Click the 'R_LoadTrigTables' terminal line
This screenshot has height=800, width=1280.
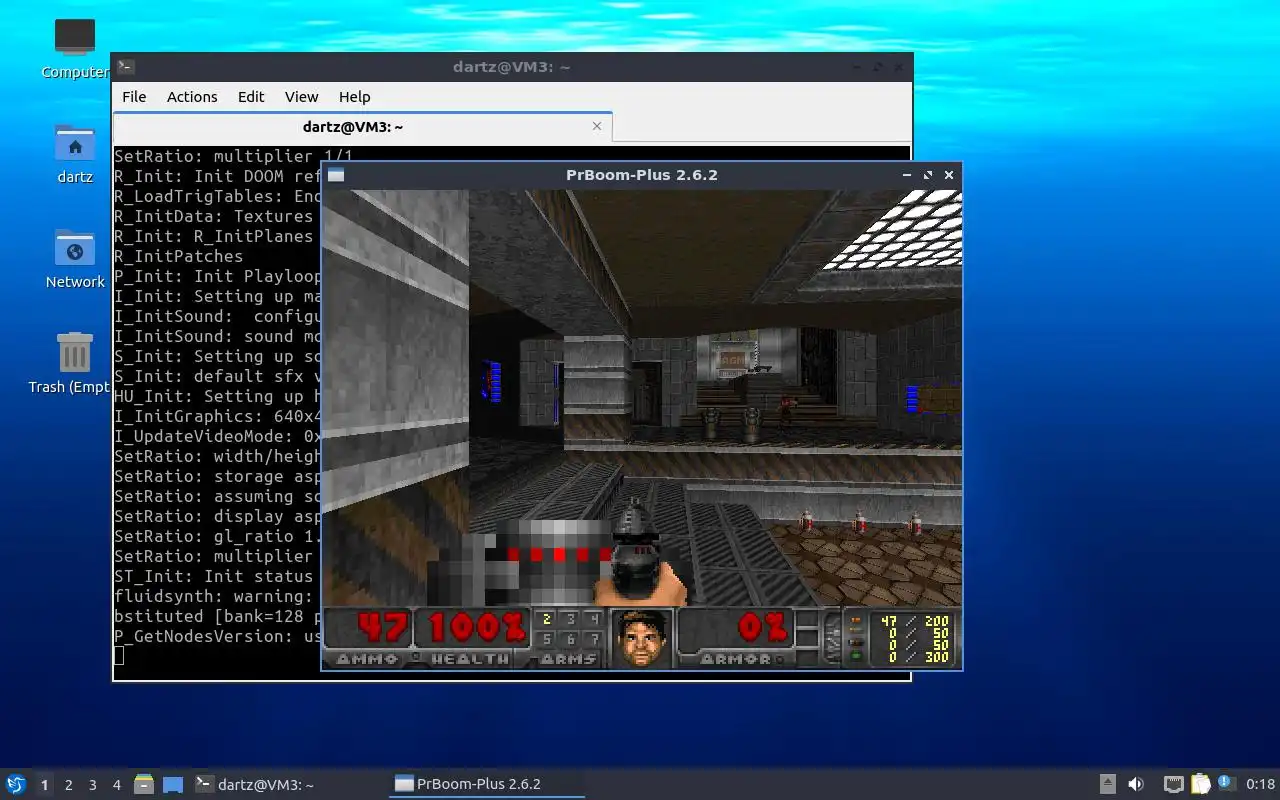(x=218, y=196)
